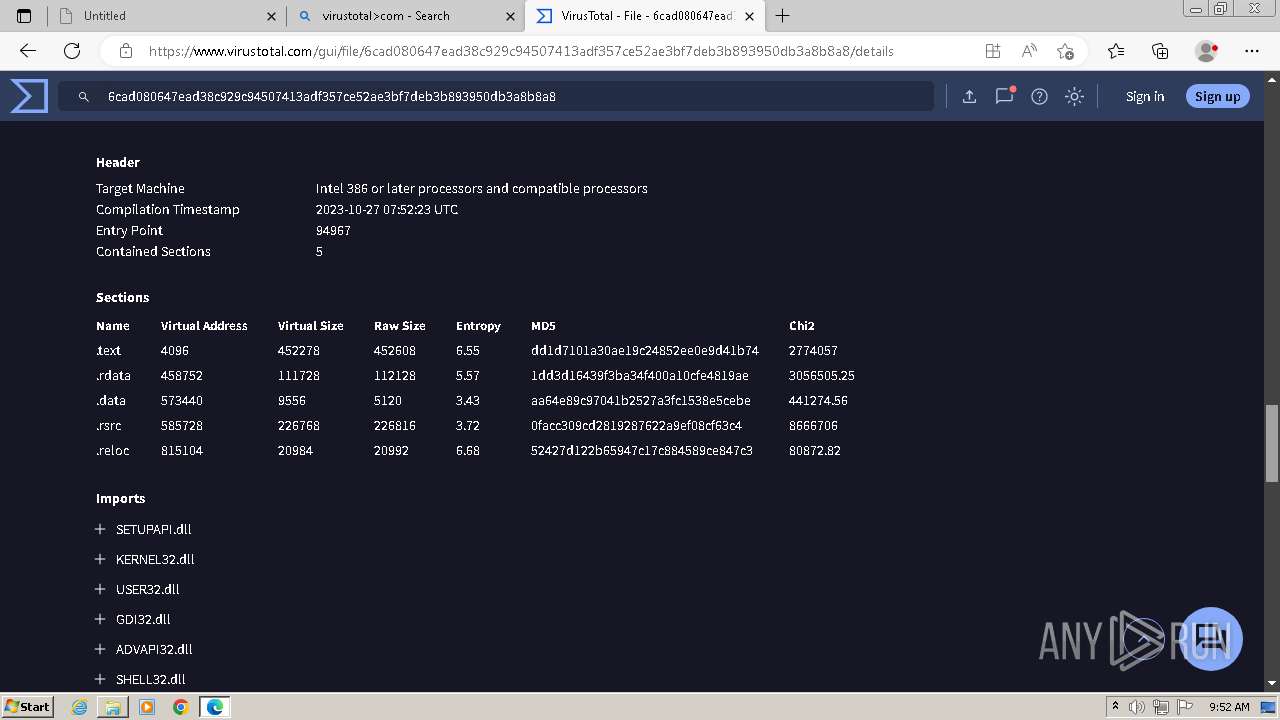Click the read aloud icon
This screenshot has width=1280, height=720.
click(x=1029, y=51)
